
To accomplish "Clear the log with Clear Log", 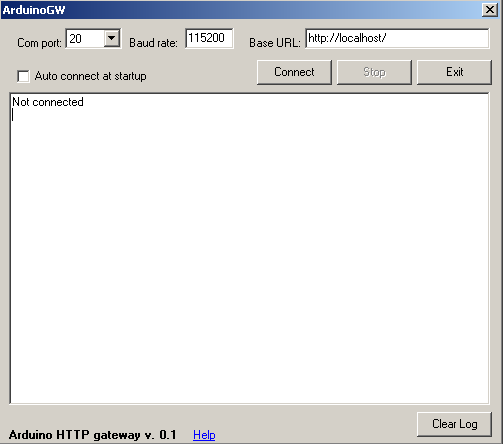I will click(454, 424).
